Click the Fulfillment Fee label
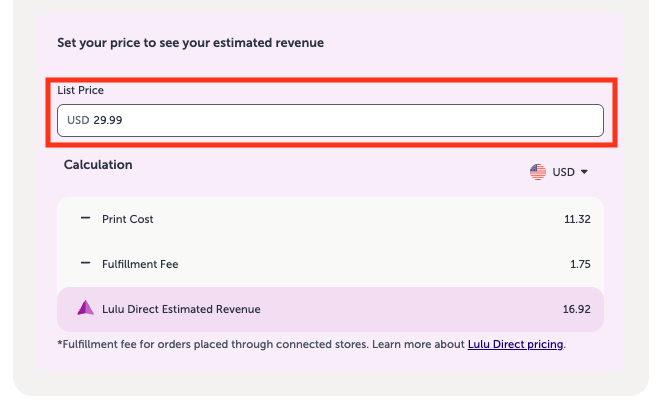 [140, 264]
